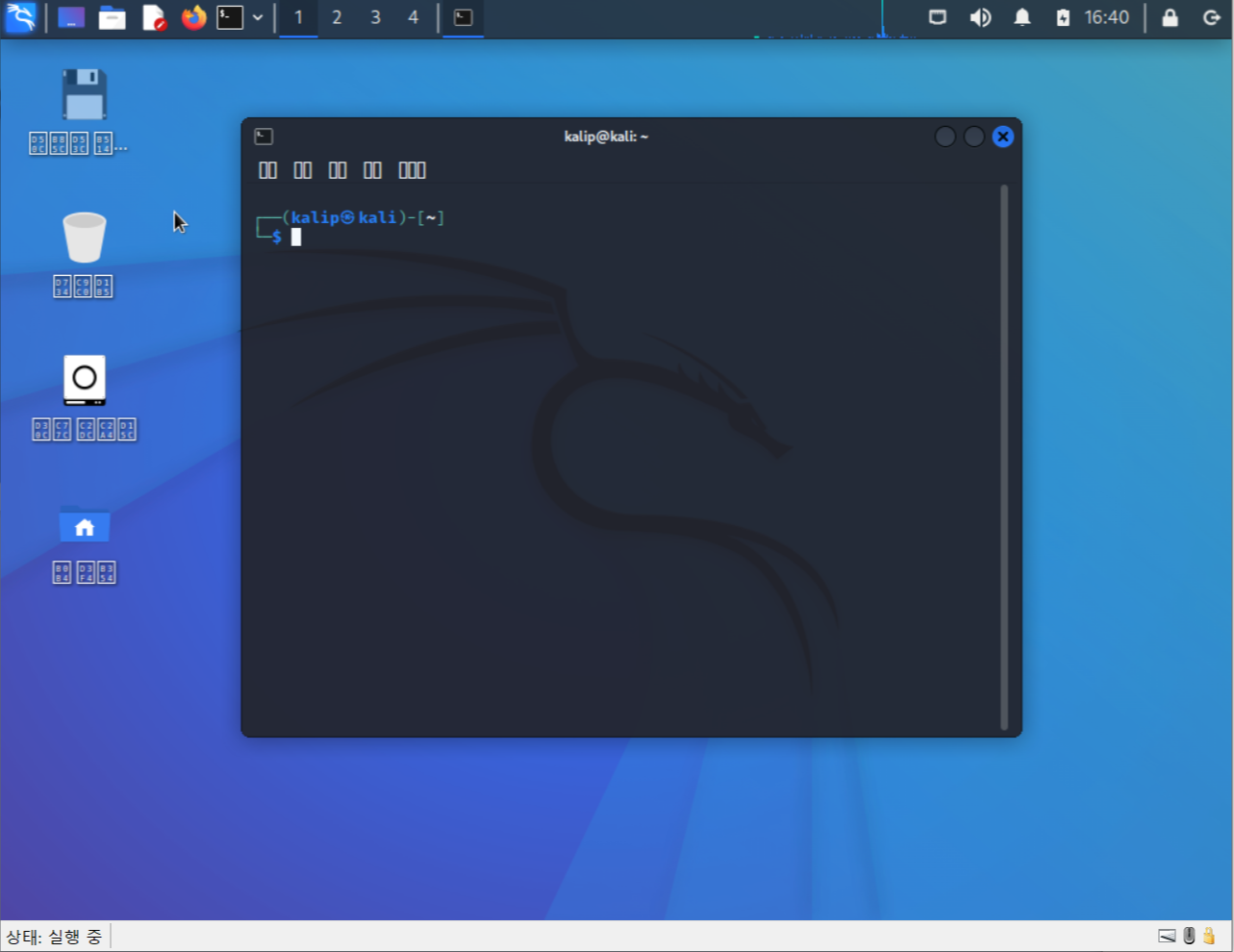Open the third (Edit) terminal menu
The width and height of the screenshot is (1234, 952).
click(x=338, y=170)
